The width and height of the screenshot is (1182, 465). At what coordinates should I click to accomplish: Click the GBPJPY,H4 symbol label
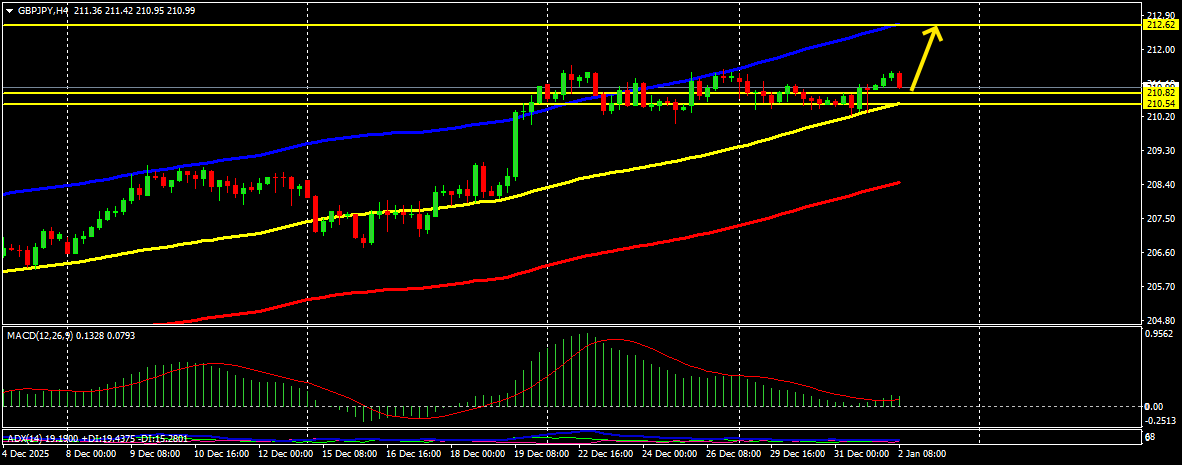click(x=41, y=11)
